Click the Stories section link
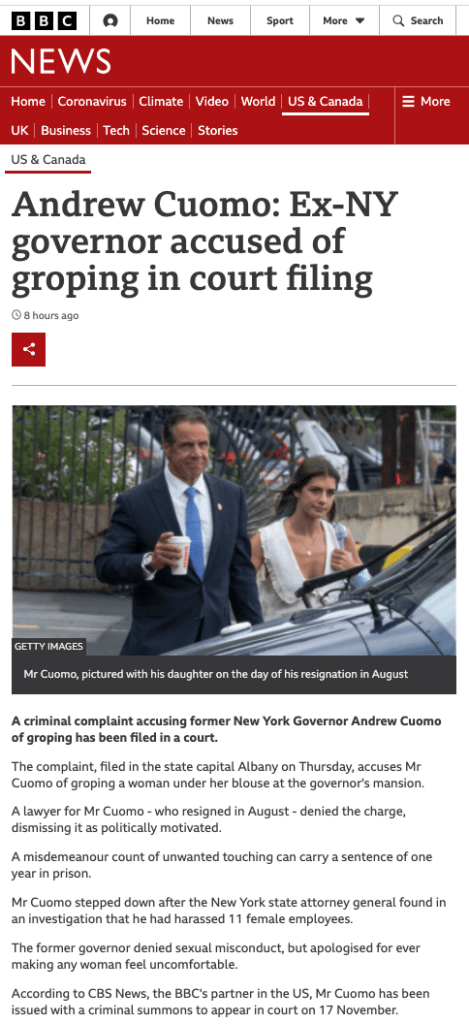Image resolution: width=469 pixels, height=1024 pixels. [x=218, y=131]
